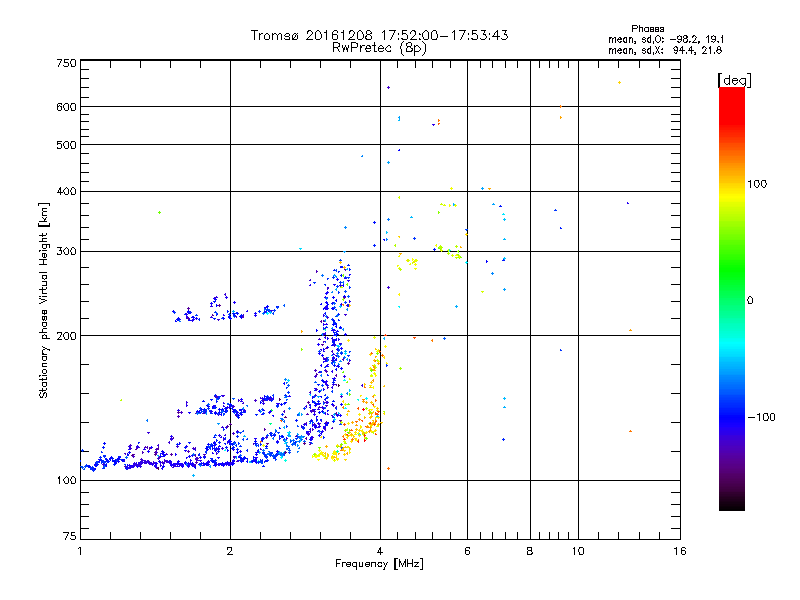Image resolution: width=800 pixels, height=600 pixels.
Task: Click the y-axis '400' tick label
Action: coord(66,192)
